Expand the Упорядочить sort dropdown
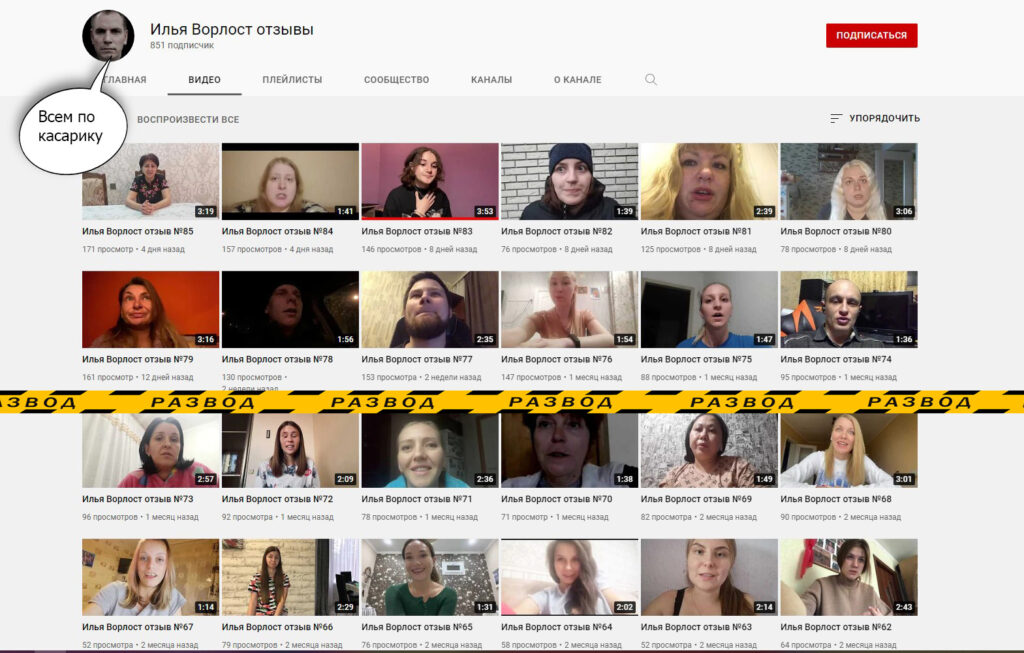The height and width of the screenshot is (653, 1024). [884, 119]
